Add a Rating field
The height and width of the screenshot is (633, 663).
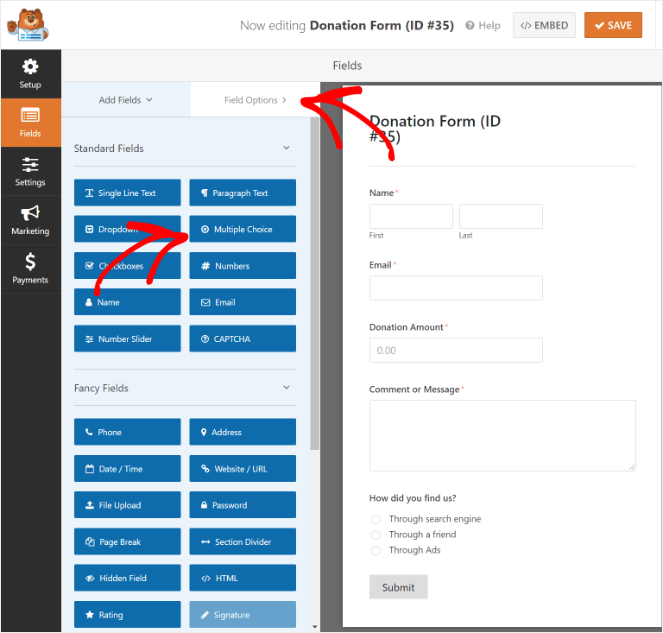[x=127, y=614]
